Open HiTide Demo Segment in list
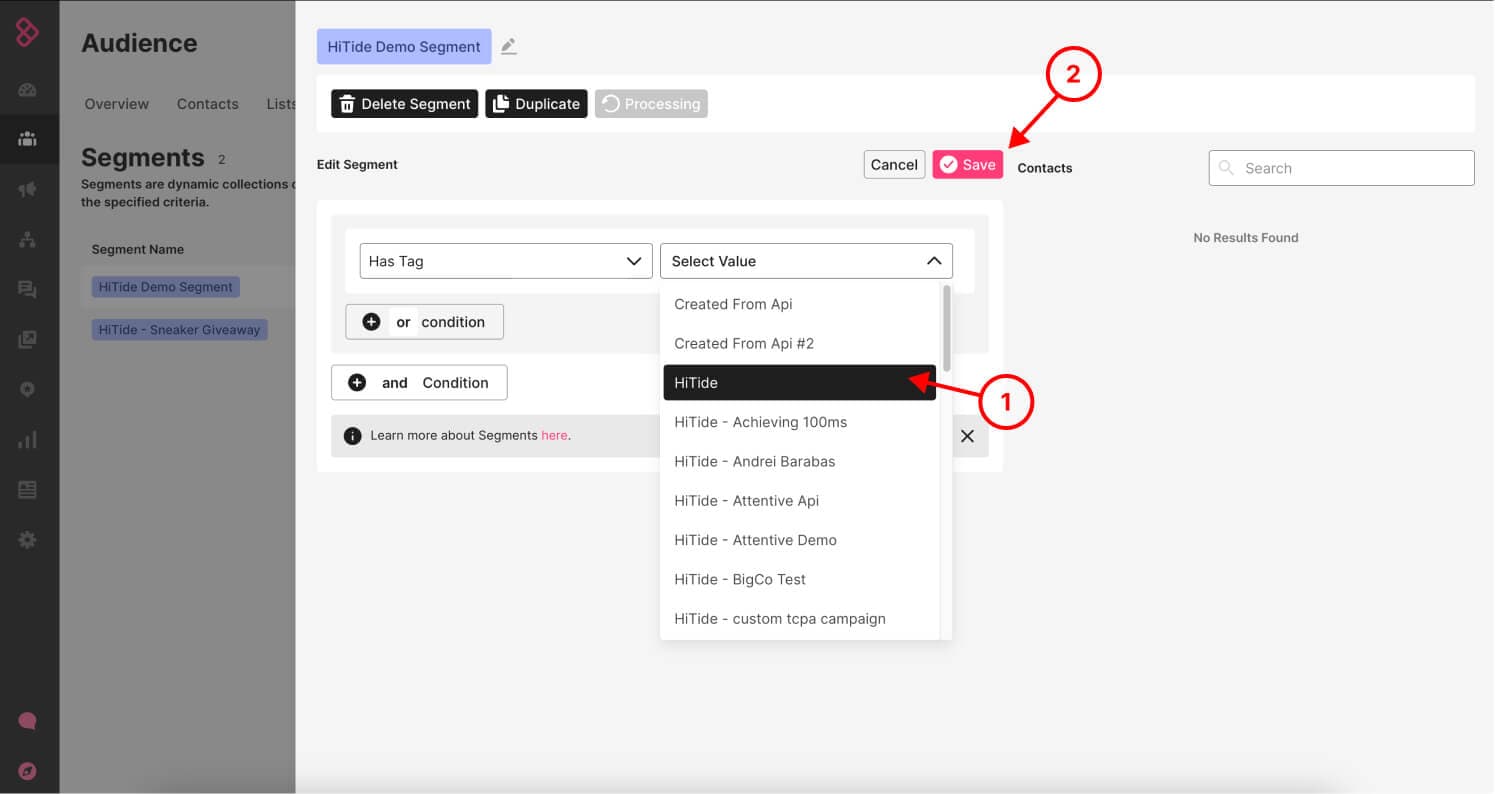The height and width of the screenshot is (794, 1495). (166, 287)
